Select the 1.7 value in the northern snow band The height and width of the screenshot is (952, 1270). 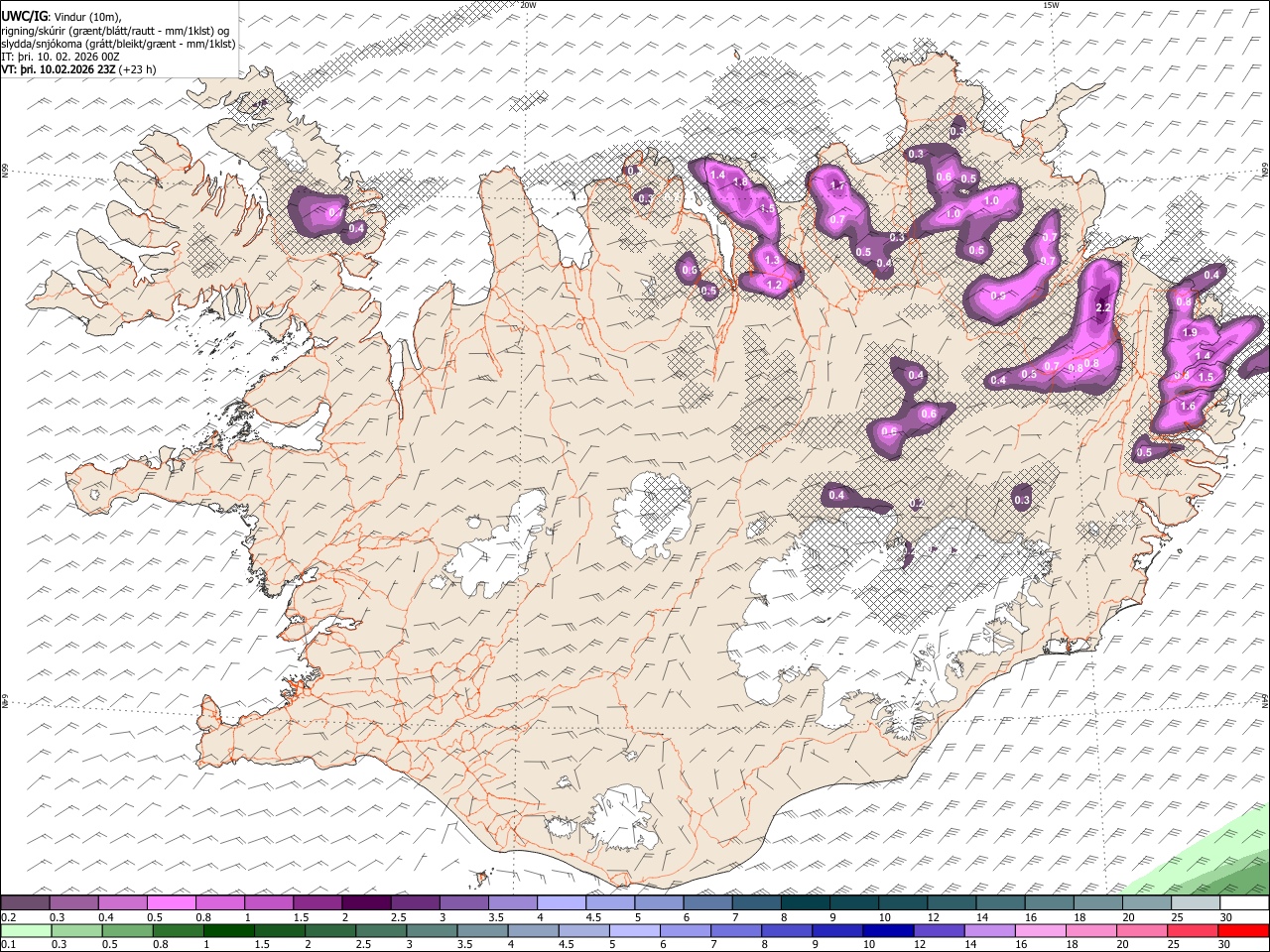pyautogui.click(x=836, y=185)
